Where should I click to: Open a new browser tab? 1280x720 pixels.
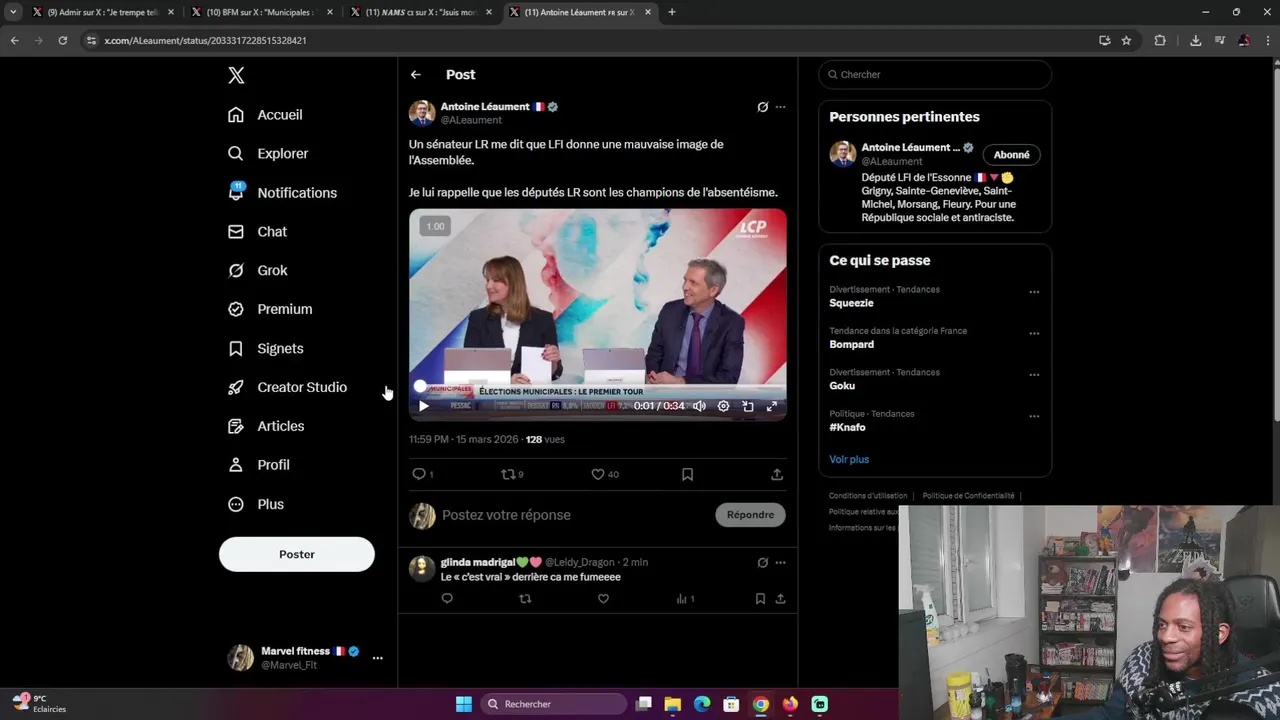pyautogui.click(x=672, y=12)
